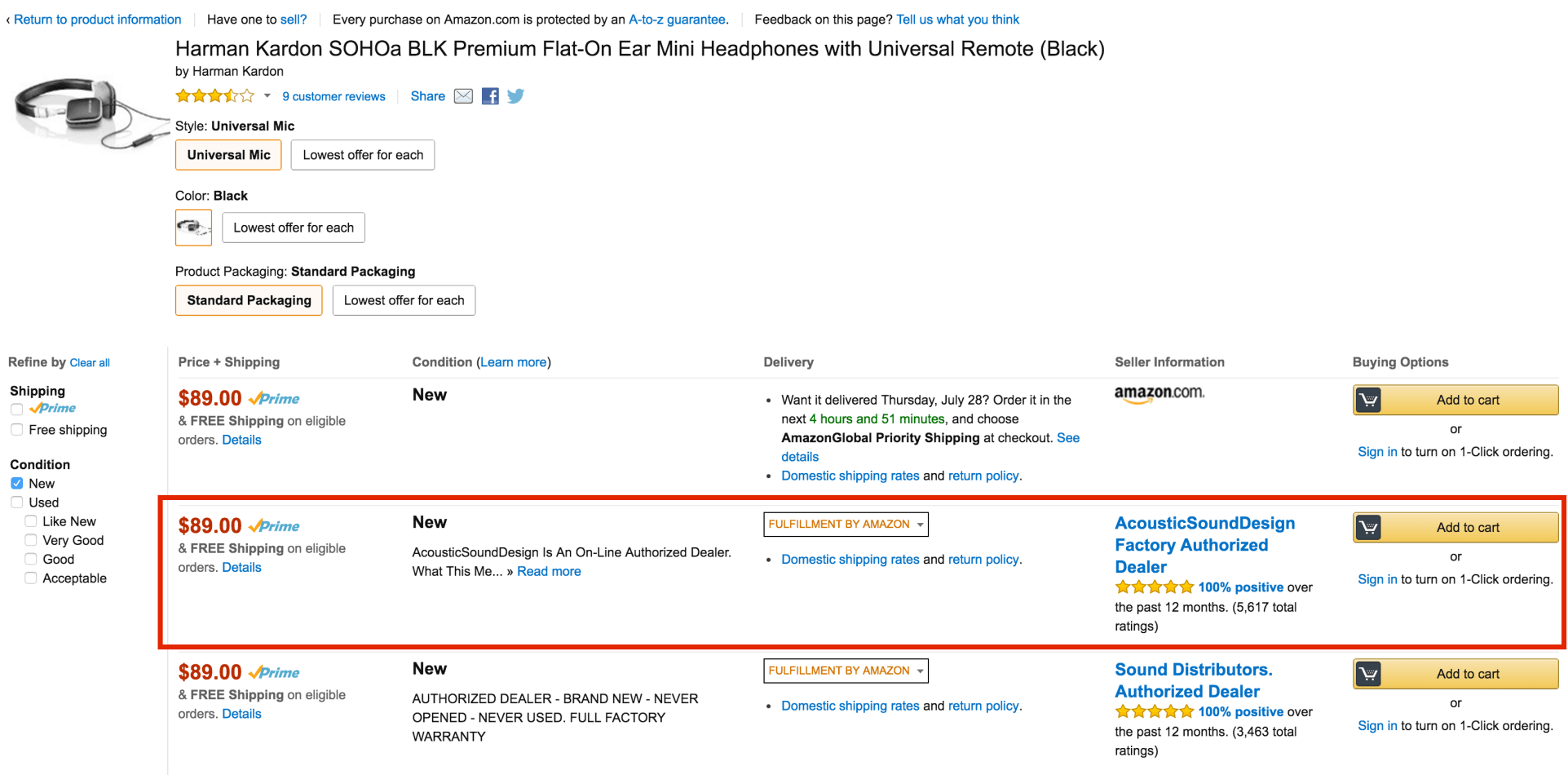Share the product on Facebook

[490, 96]
